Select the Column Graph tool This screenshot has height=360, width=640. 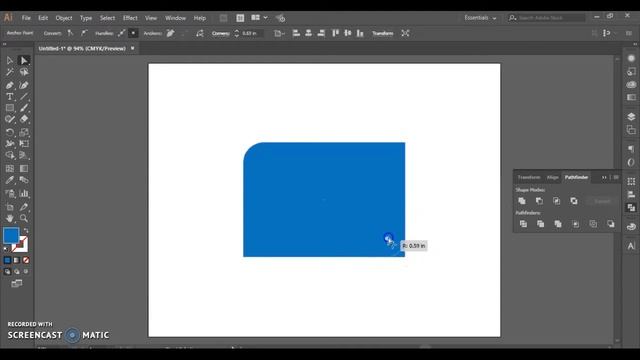pos(24,193)
